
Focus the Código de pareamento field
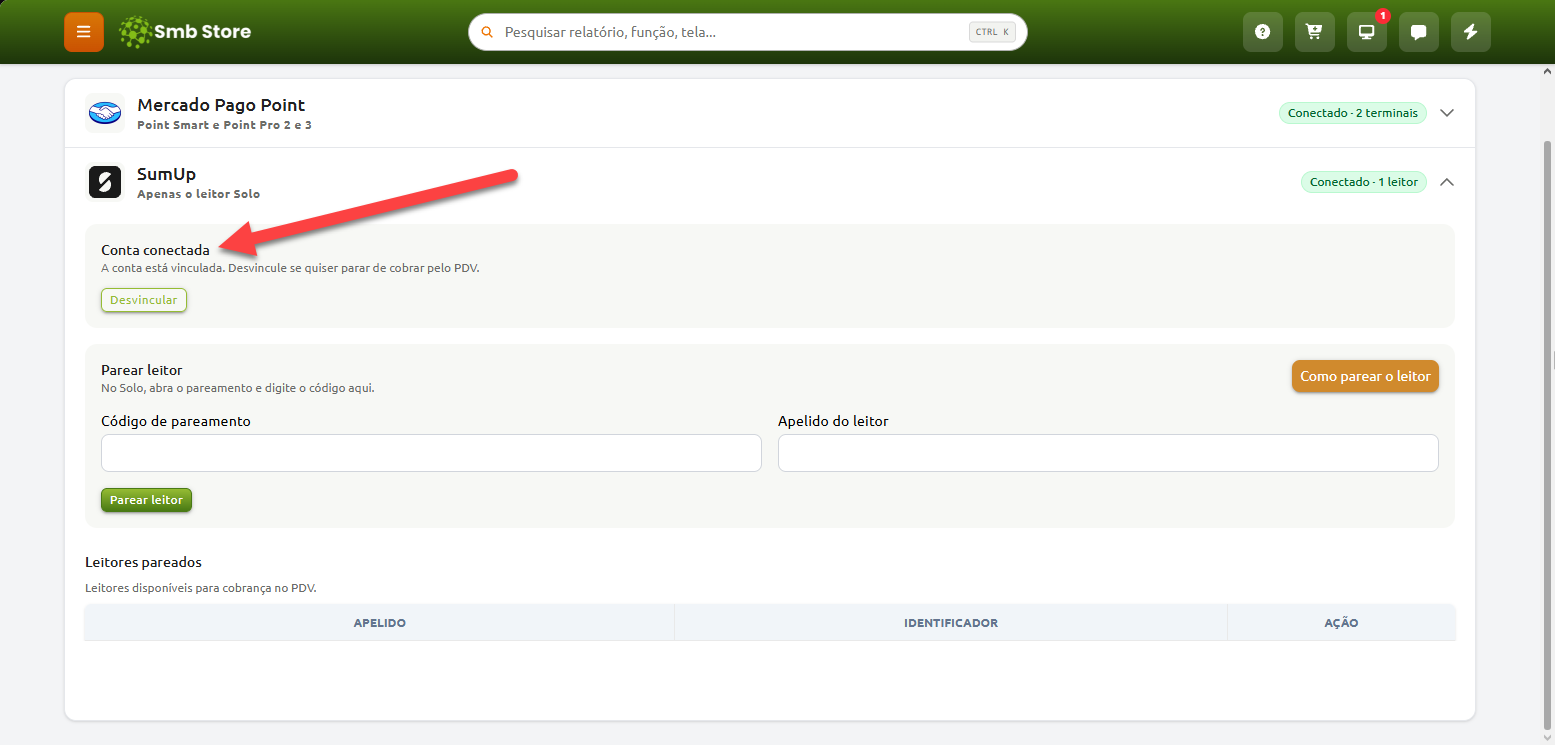point(431,453)
